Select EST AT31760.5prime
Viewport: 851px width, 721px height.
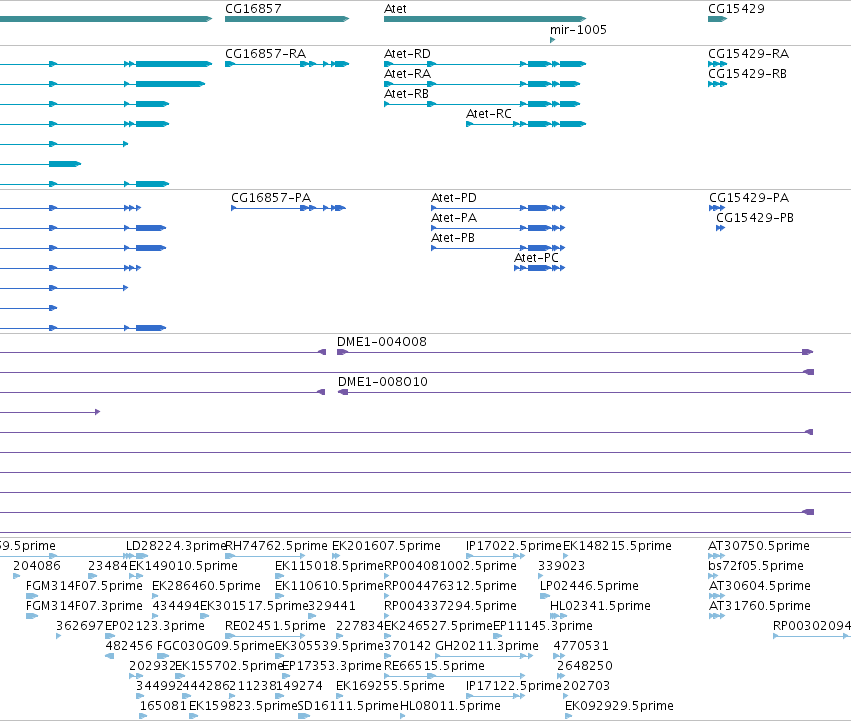pyautogui.click(x=760, y=606)
